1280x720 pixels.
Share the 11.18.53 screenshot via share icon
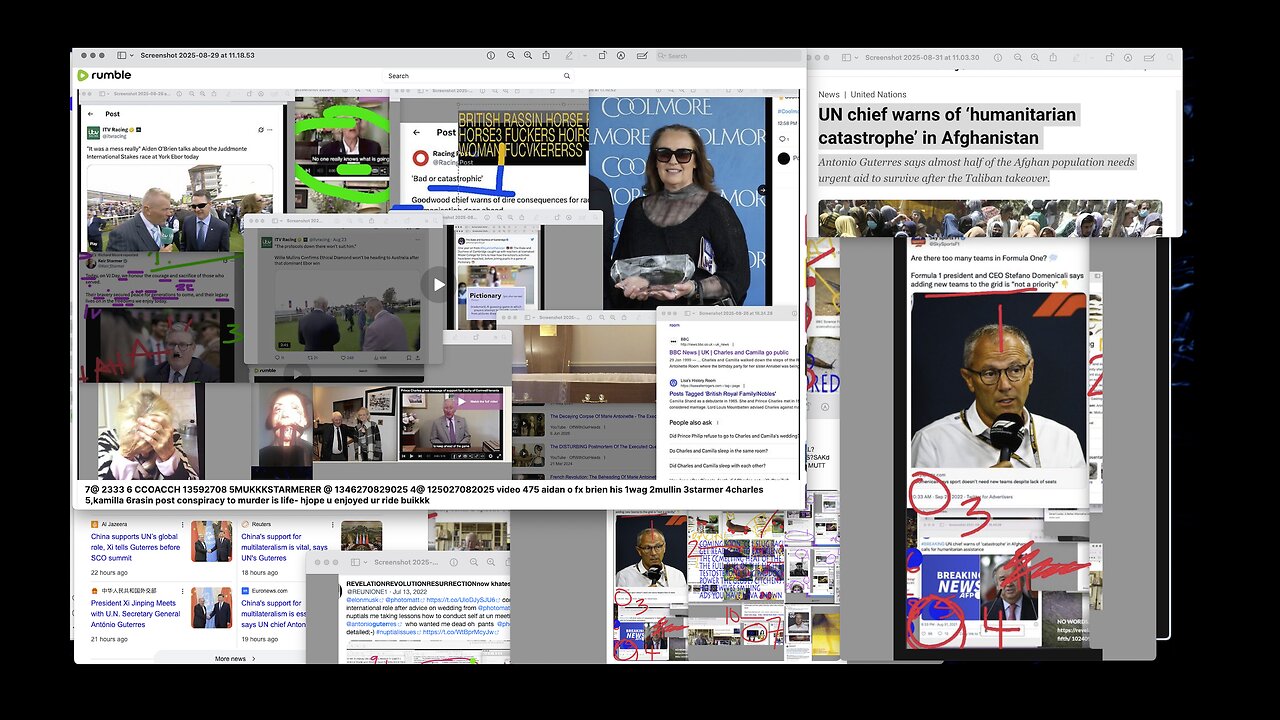click(x=546, y=56)
